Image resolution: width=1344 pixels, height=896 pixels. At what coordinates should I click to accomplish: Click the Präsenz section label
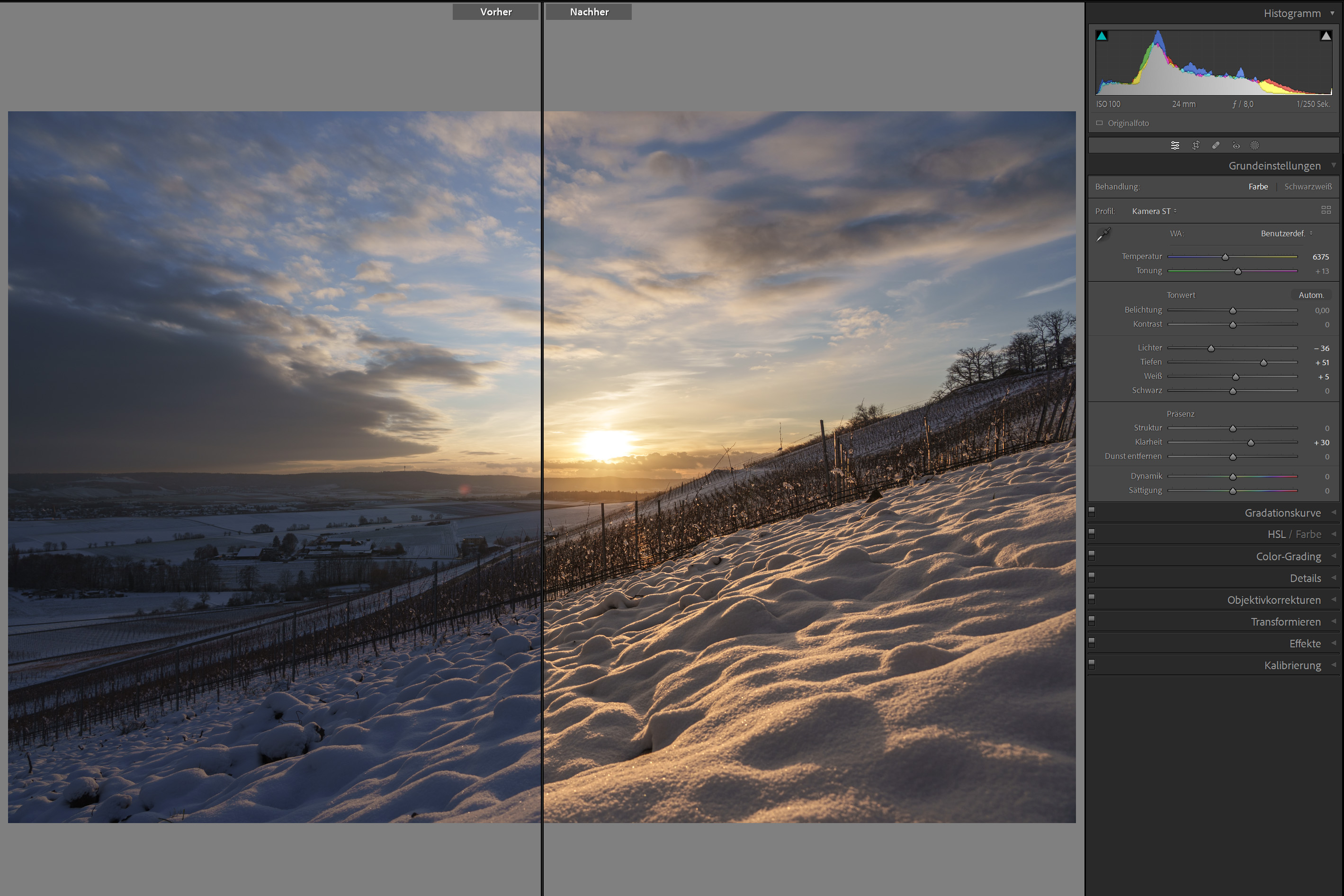[1180, 414]
